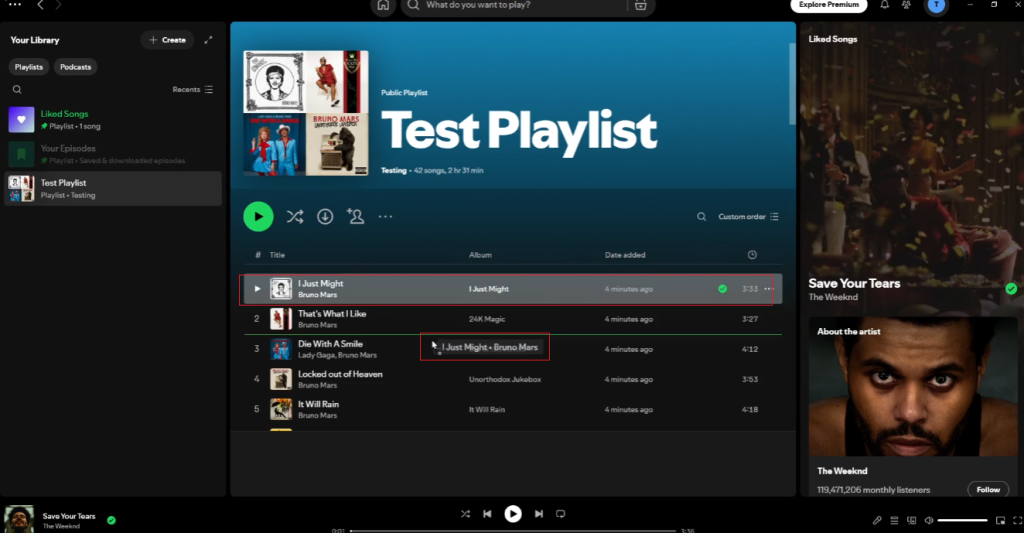1024x533 pixels.
Task: Open the Friend Activity icon
Action: coord(906,5)
